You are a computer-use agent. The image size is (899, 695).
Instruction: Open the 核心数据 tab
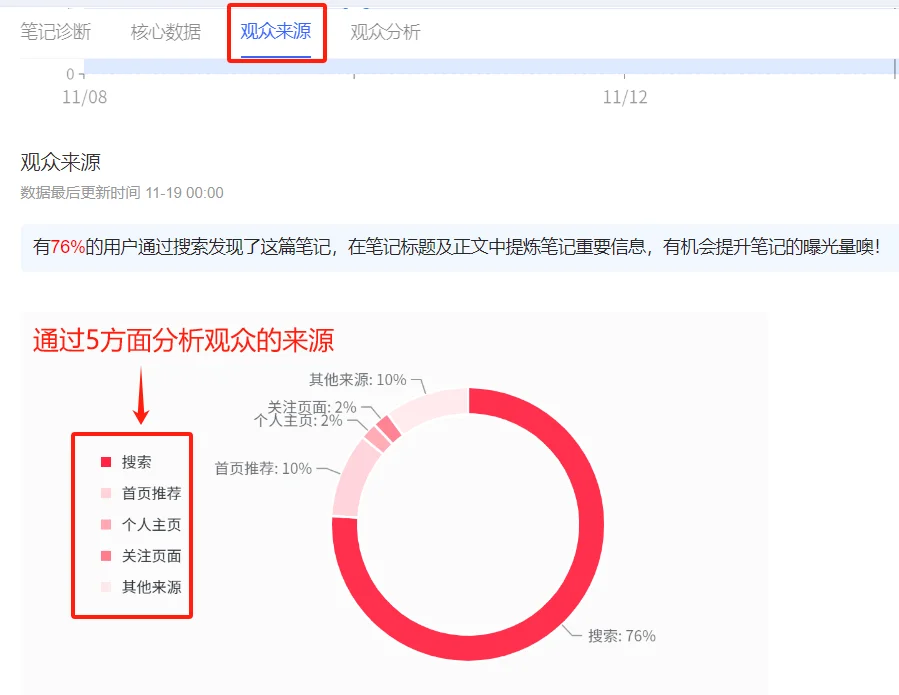click(x=166, y=32)
